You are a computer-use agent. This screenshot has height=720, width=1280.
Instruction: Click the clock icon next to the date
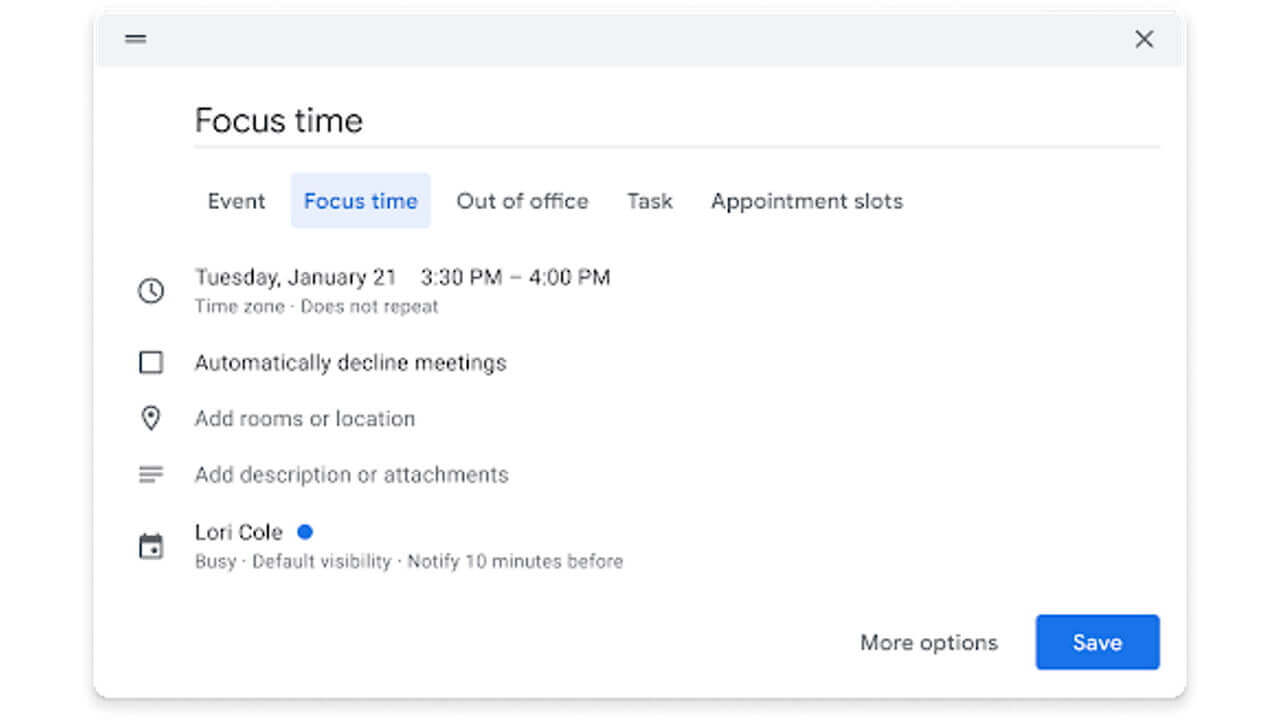pyautogui.click(x=151, y=290)
